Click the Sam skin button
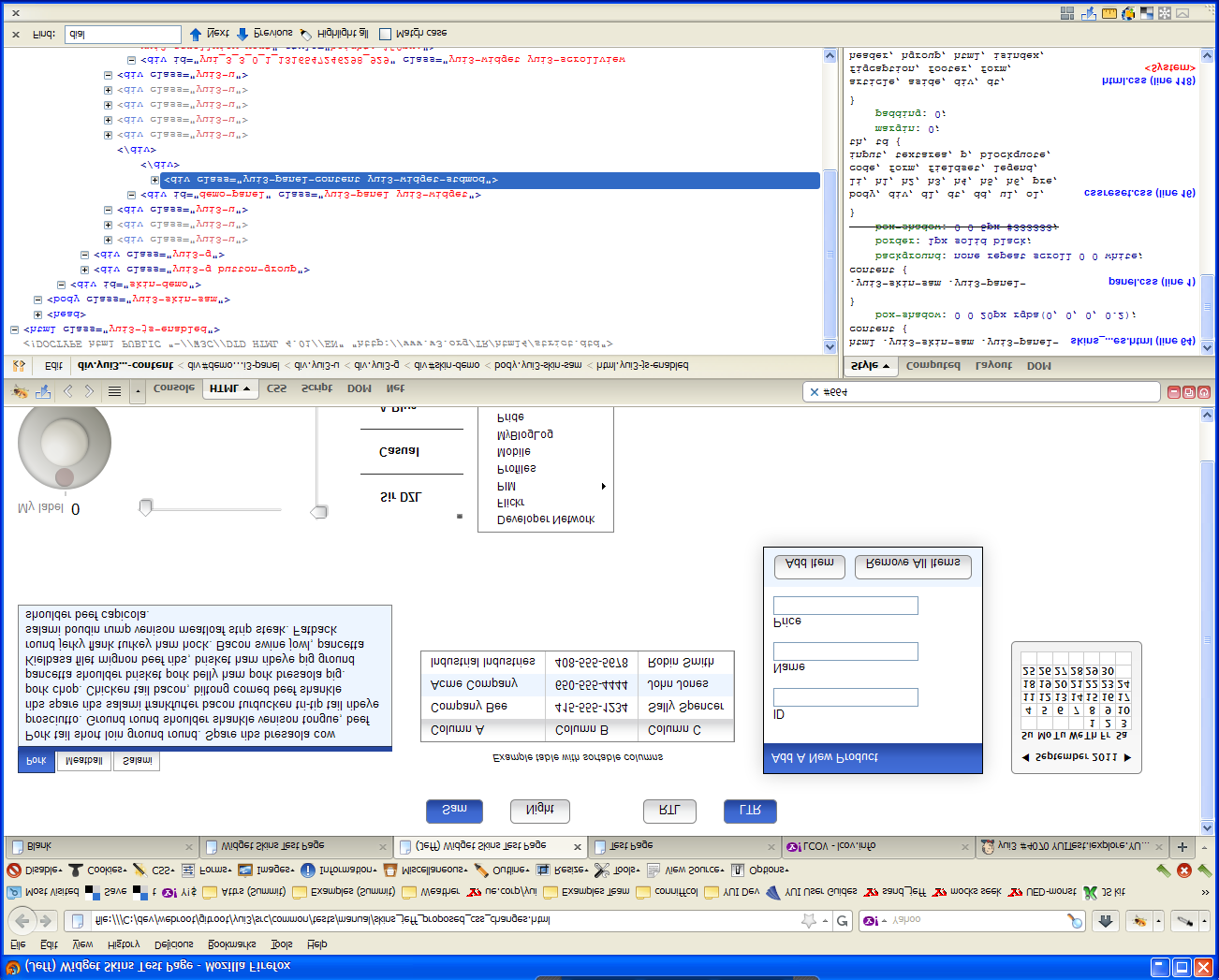 (454, 811)
